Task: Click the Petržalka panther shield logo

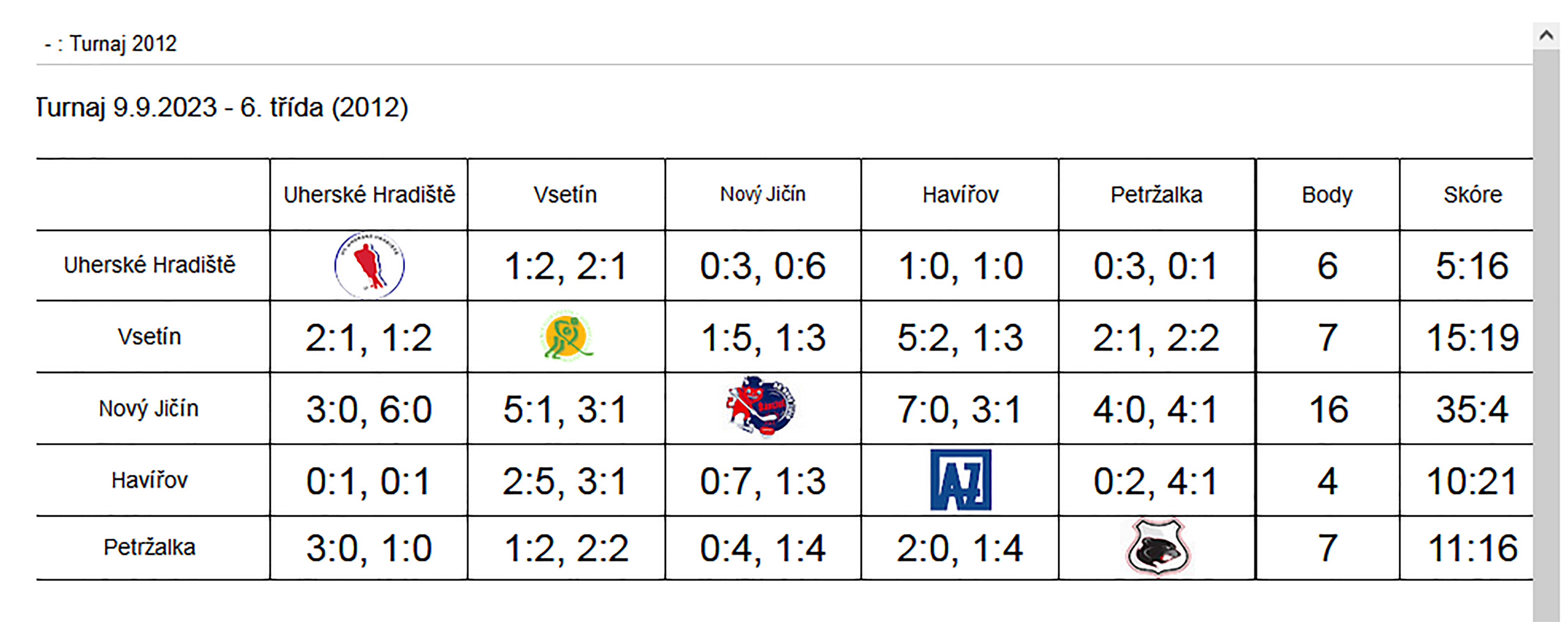Action: coord(1158,546)
